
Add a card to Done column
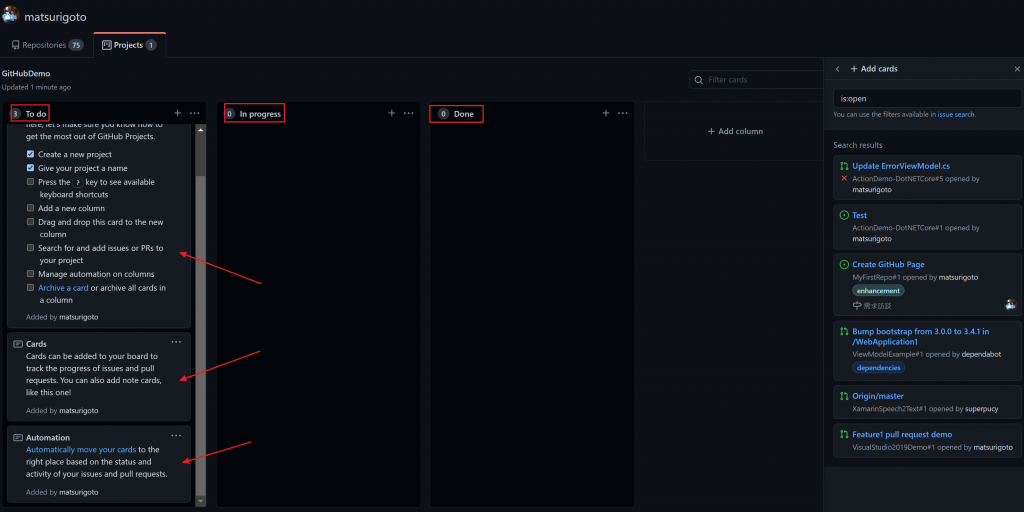click(x=605, y=113)
